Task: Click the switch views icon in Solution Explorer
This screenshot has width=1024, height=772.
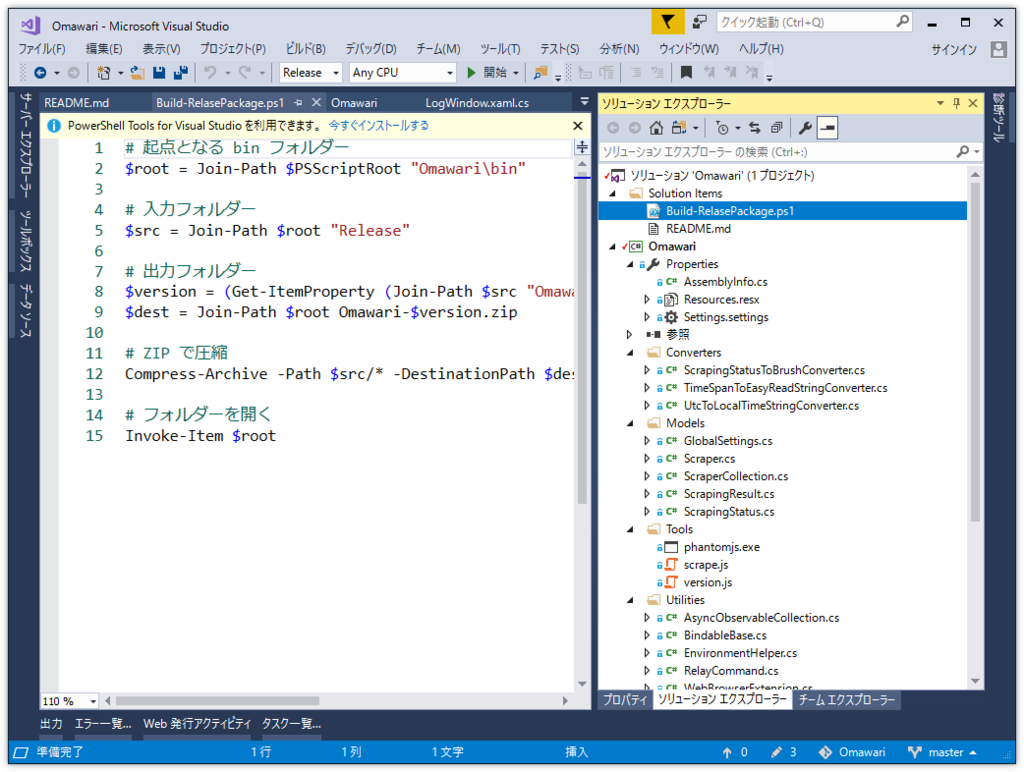Action: pos(679,128)
